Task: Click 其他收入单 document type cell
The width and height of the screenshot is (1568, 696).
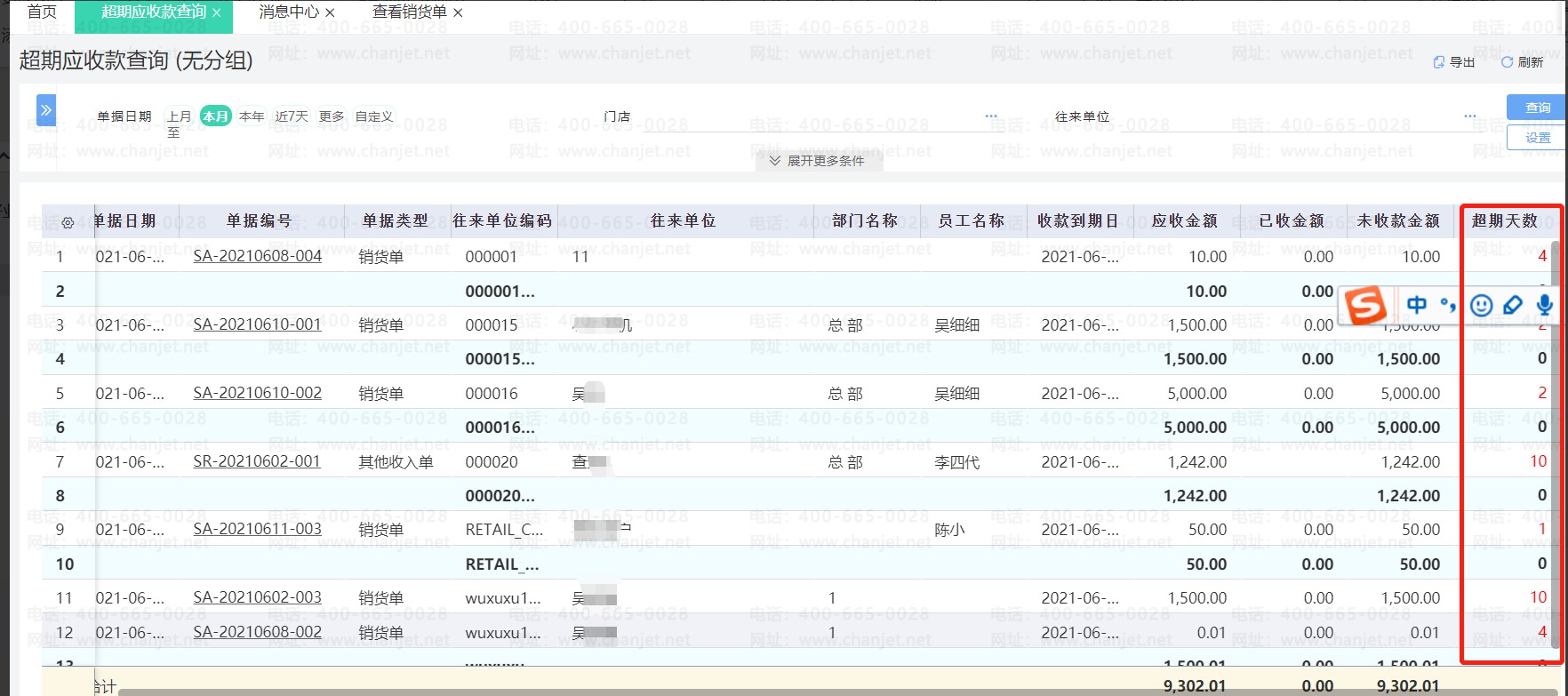Action: coord(396,462)
